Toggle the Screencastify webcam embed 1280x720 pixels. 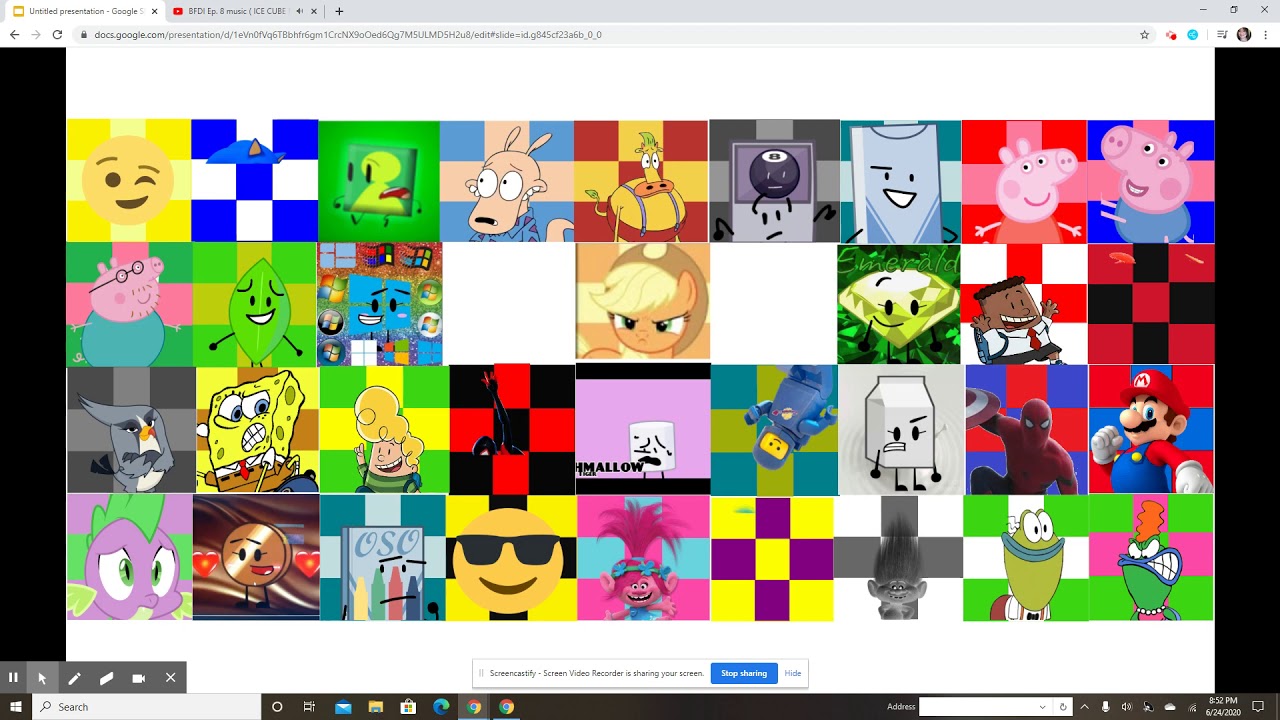pyautogui.click(x=138, y=677)
